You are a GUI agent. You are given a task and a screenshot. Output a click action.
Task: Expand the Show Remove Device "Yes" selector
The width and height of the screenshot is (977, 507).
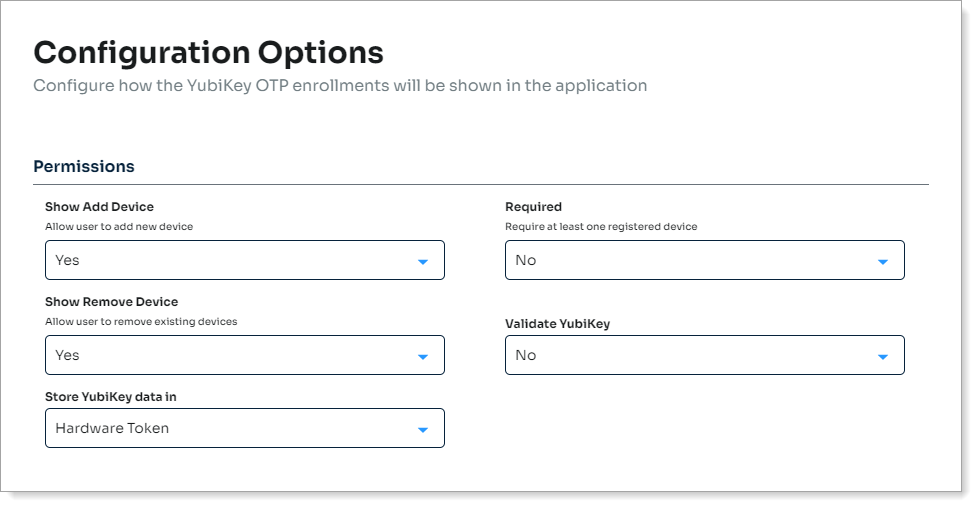click(230, 355)
